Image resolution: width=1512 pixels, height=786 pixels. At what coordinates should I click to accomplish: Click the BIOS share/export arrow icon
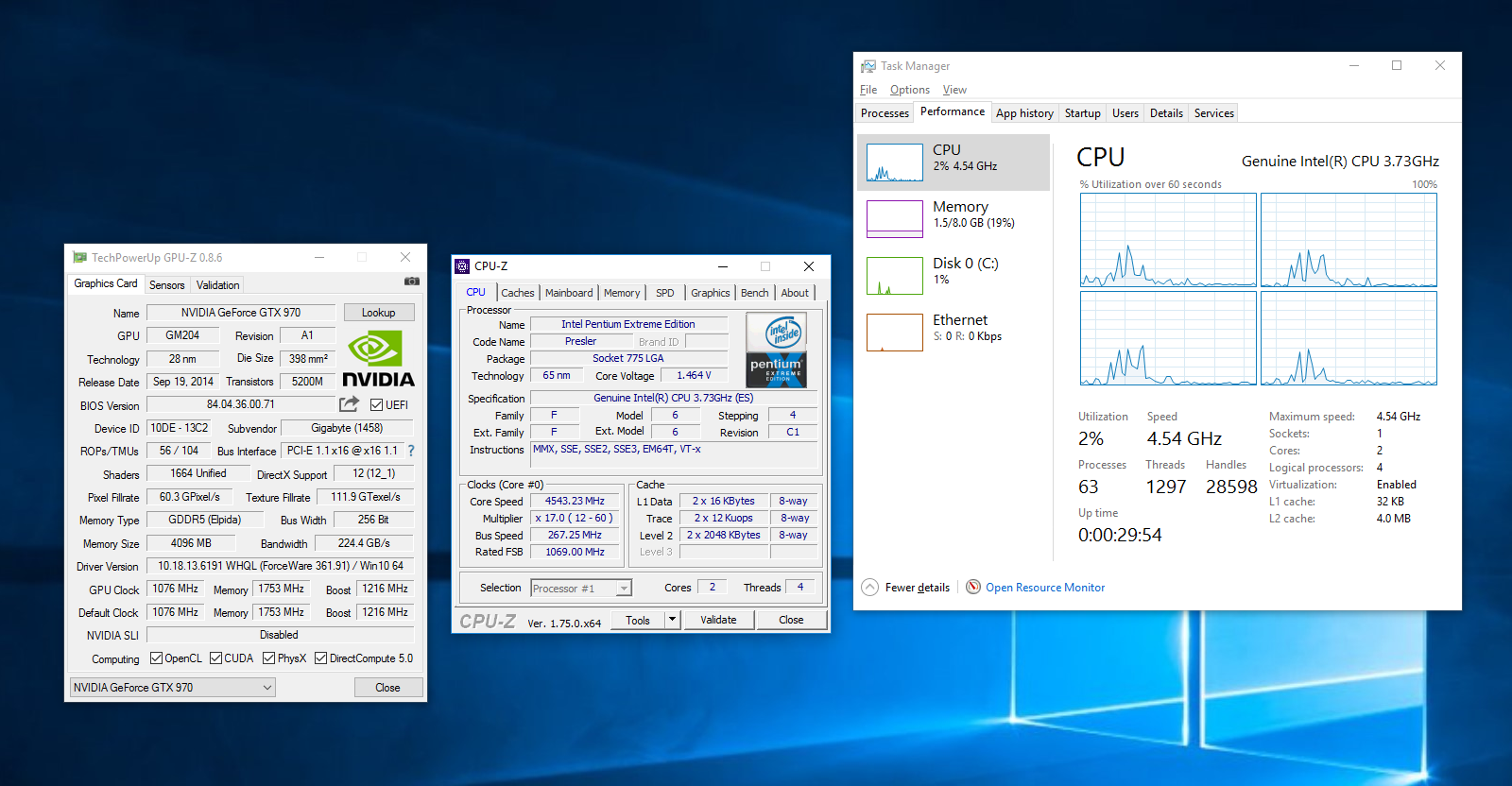(x=350, y=404)
